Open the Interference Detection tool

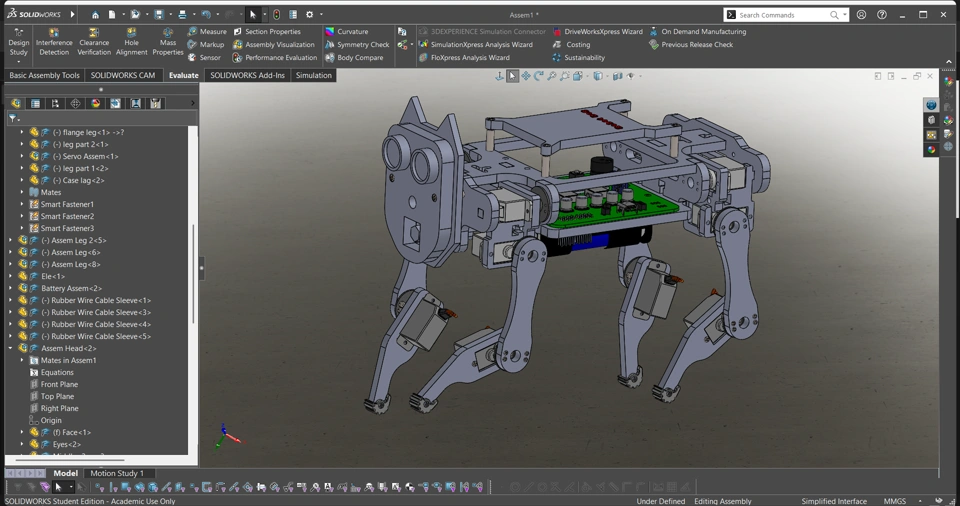54,42
